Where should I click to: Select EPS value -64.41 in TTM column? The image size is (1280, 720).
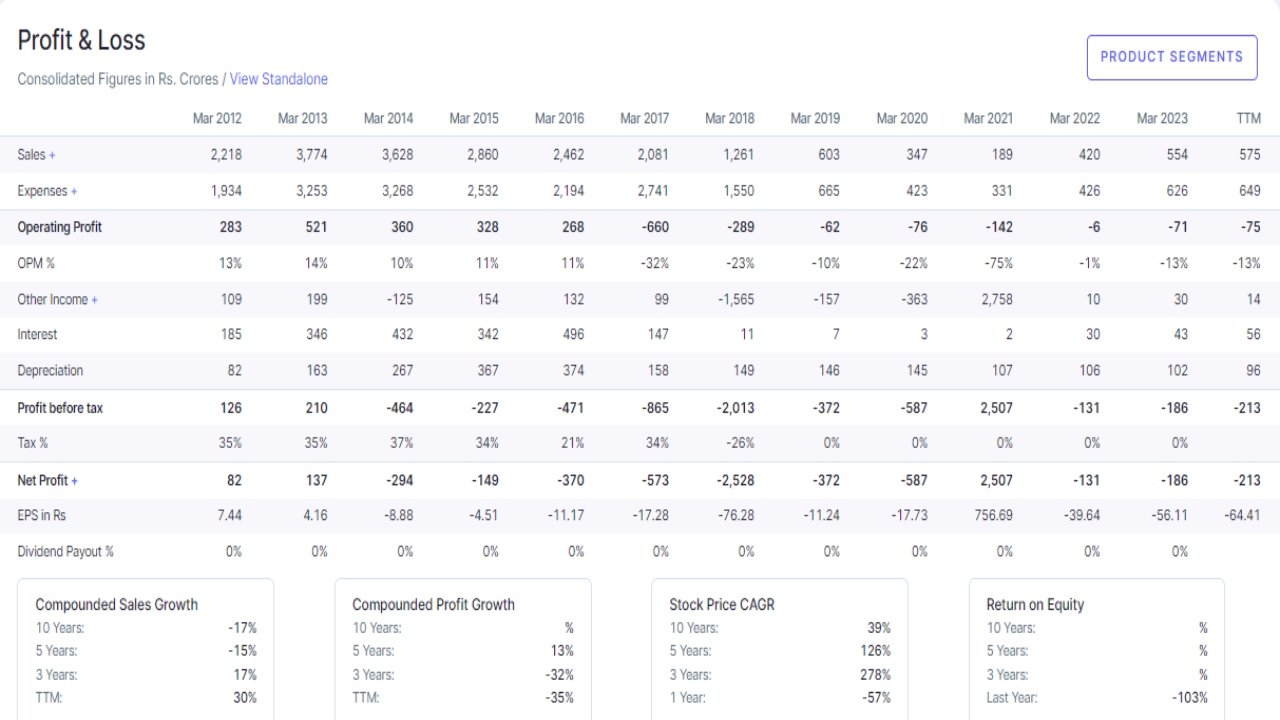1242,515
